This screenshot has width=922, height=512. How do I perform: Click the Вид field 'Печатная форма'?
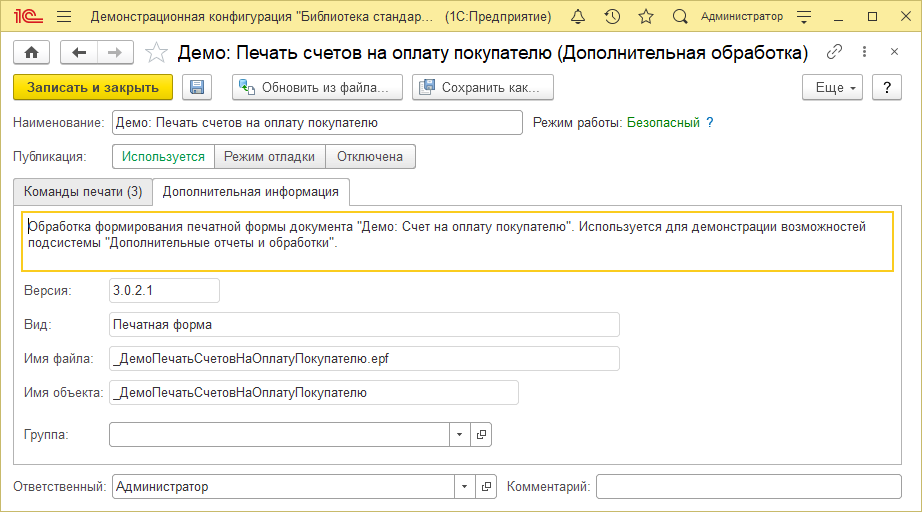tap(365, 324)
